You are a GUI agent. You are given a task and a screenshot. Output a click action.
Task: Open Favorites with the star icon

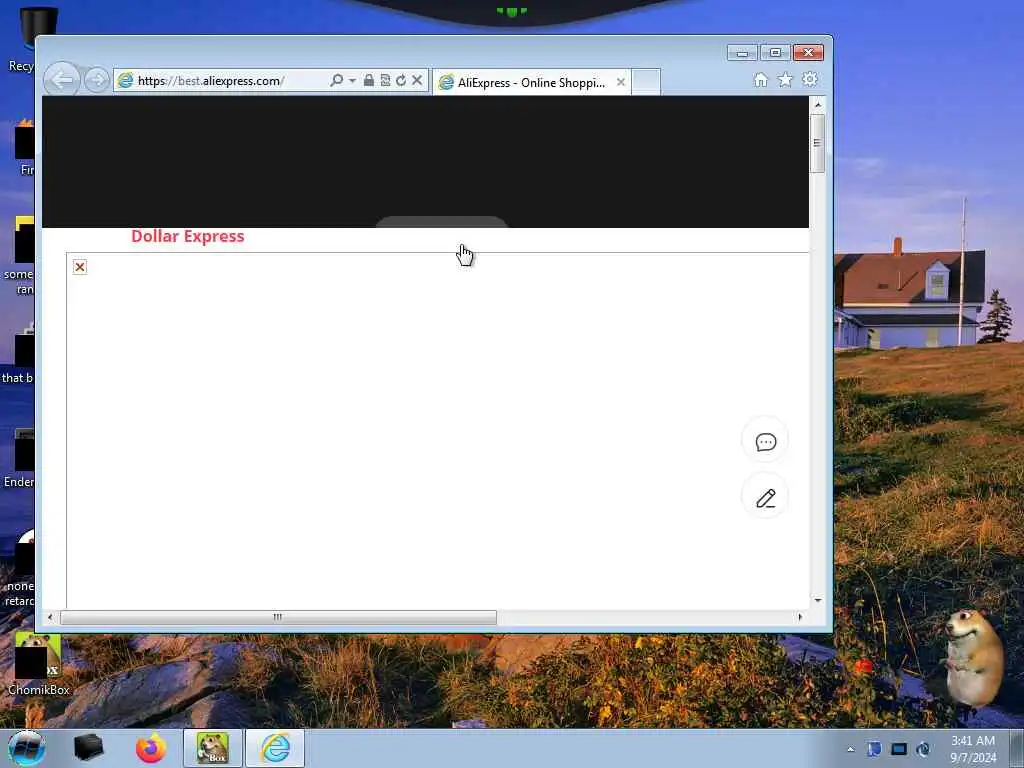[x=785, y=80]
